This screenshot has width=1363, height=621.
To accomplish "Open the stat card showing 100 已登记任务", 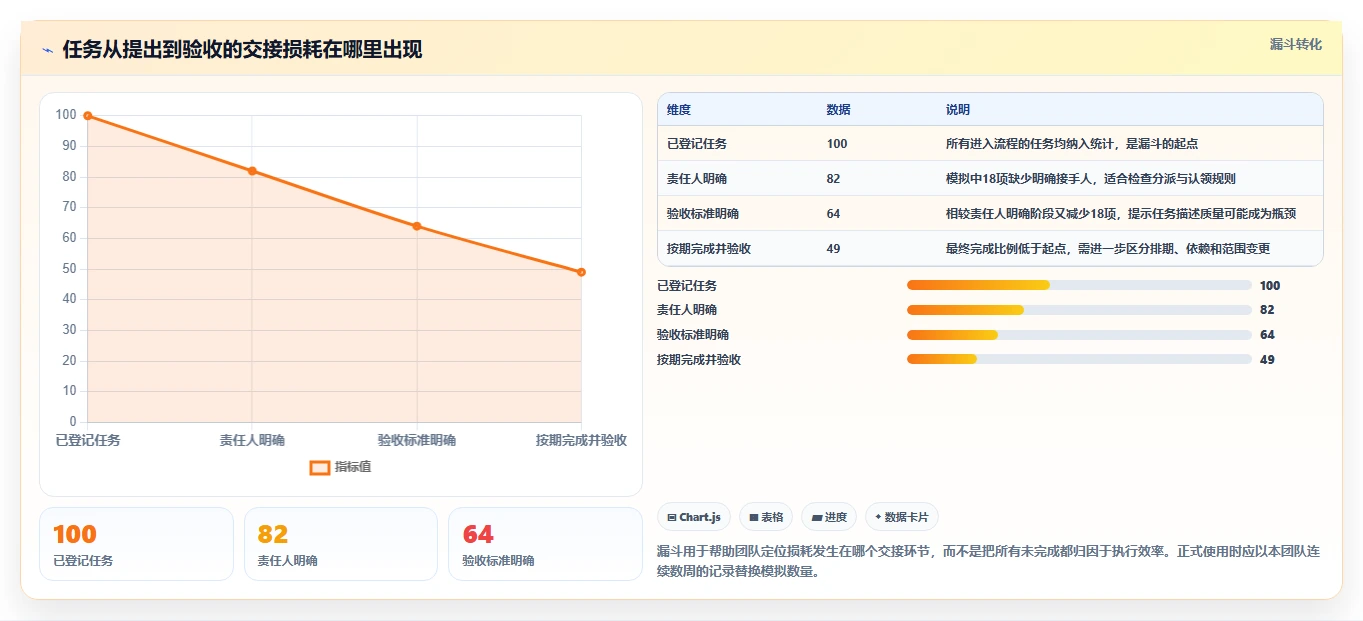I will 136,544.
